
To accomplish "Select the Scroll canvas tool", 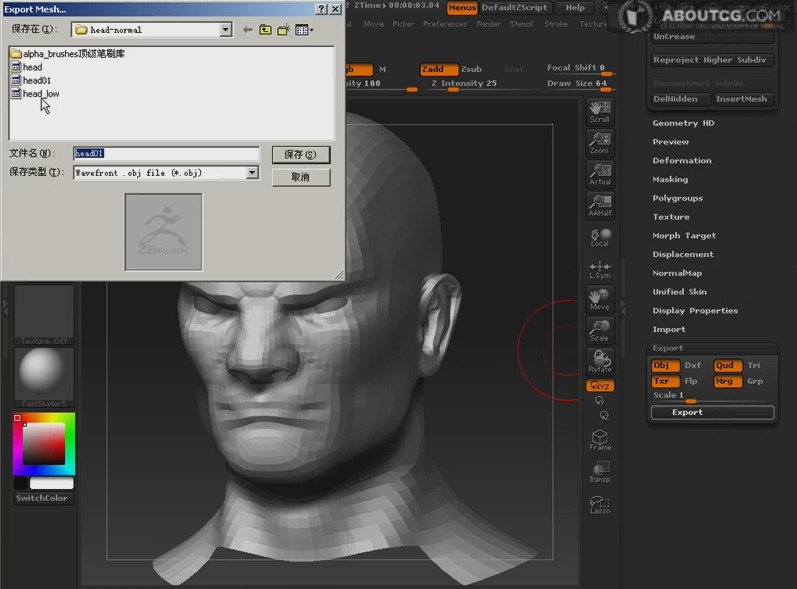I will pos(600,112).
